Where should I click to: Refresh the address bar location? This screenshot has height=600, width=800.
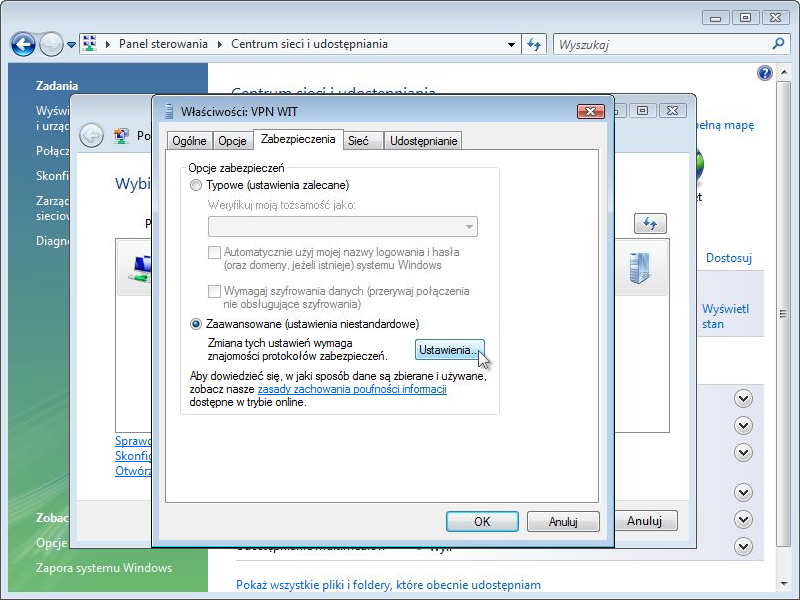click(x=534, y=44)
